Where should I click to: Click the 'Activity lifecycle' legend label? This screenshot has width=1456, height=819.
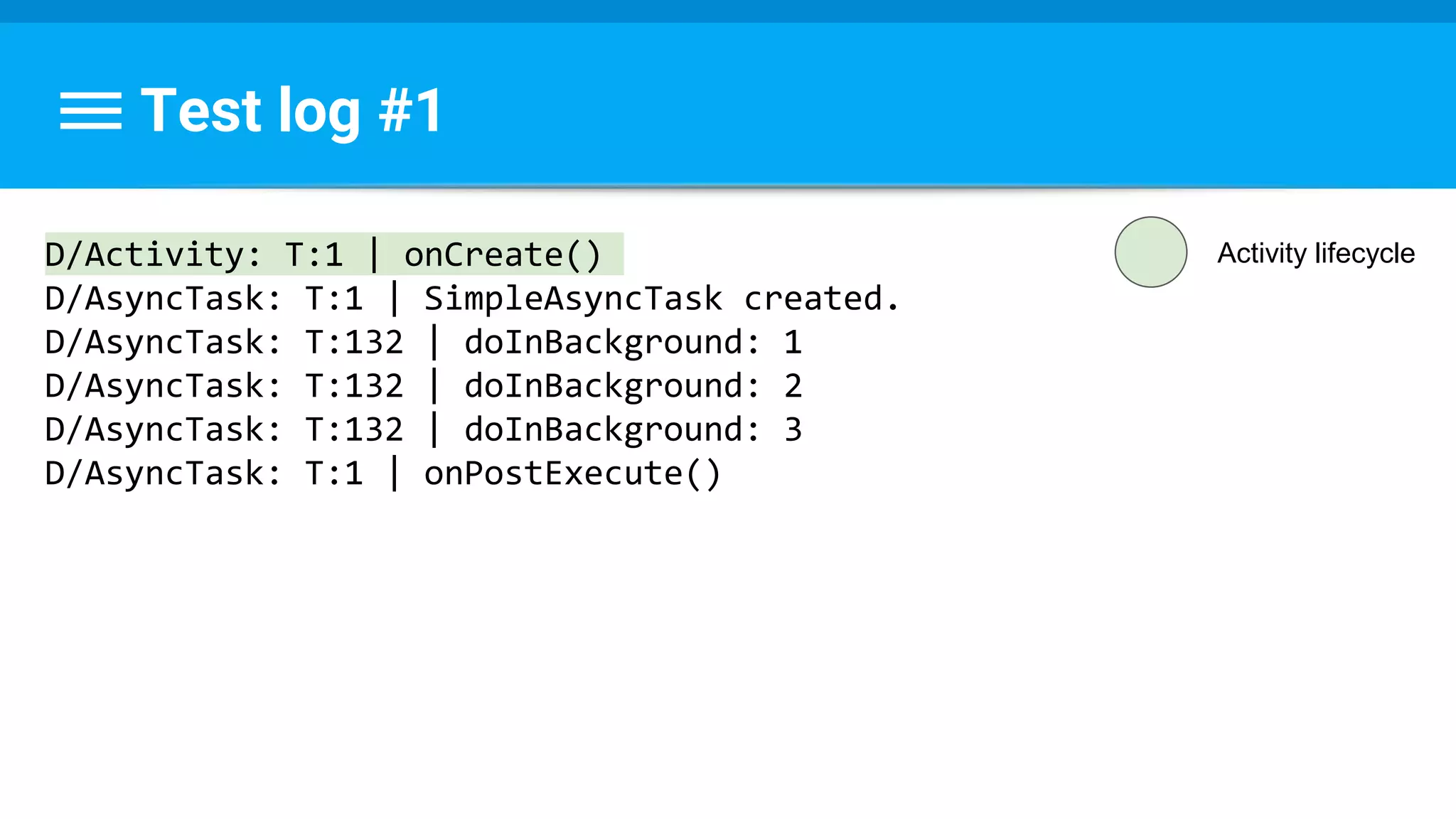(x=1316, y=253)
